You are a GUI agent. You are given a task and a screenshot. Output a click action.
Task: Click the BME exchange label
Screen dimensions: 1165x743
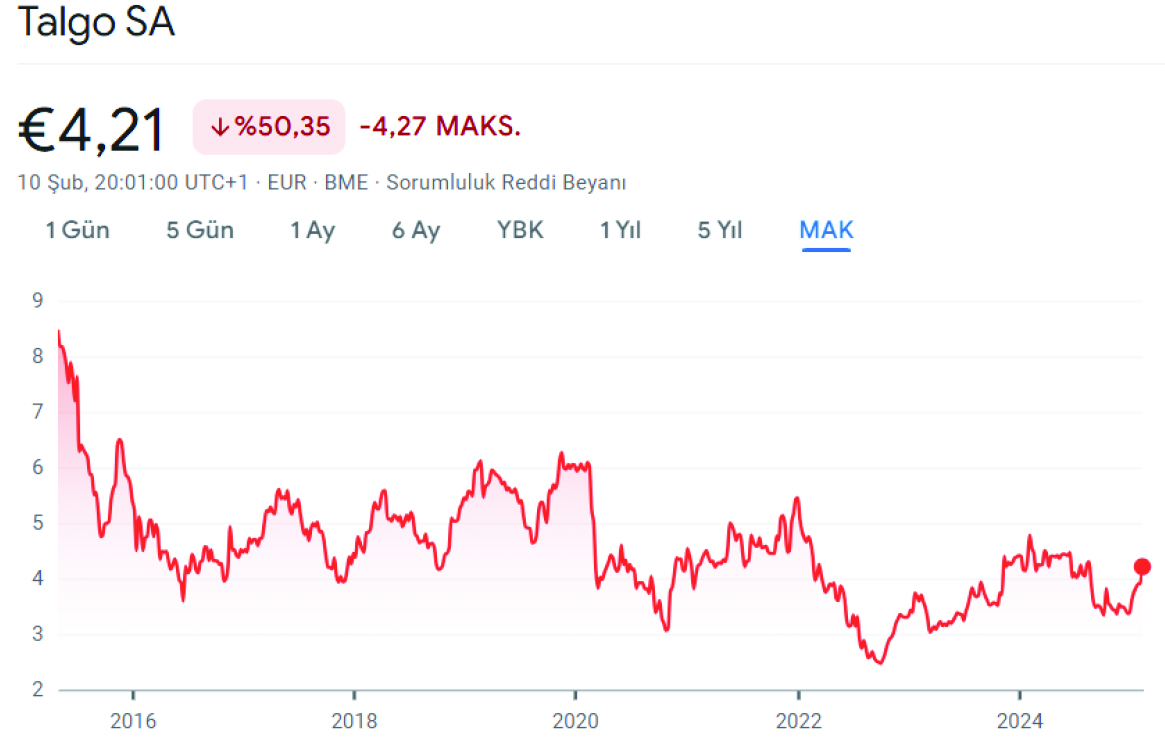[346, 183]
